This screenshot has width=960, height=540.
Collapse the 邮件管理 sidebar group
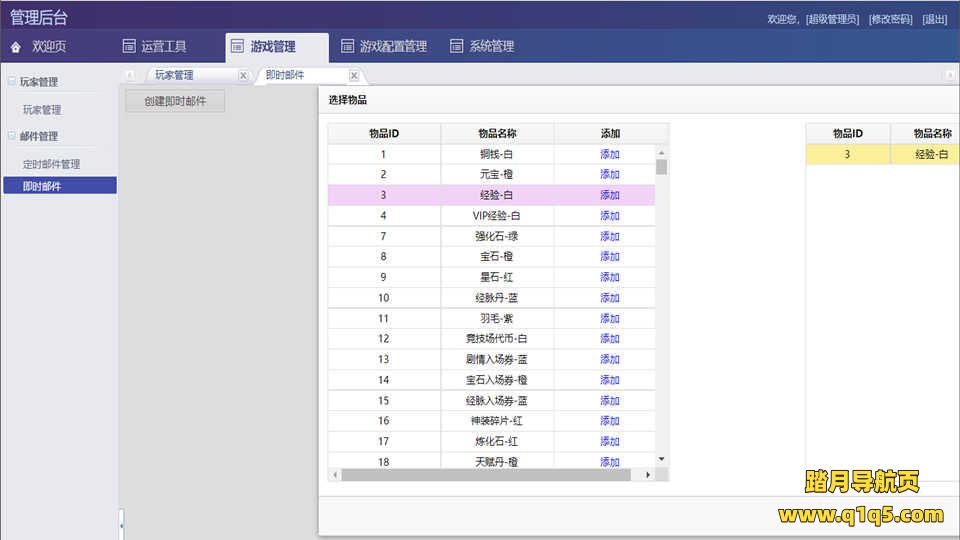[x=12, y=136]
